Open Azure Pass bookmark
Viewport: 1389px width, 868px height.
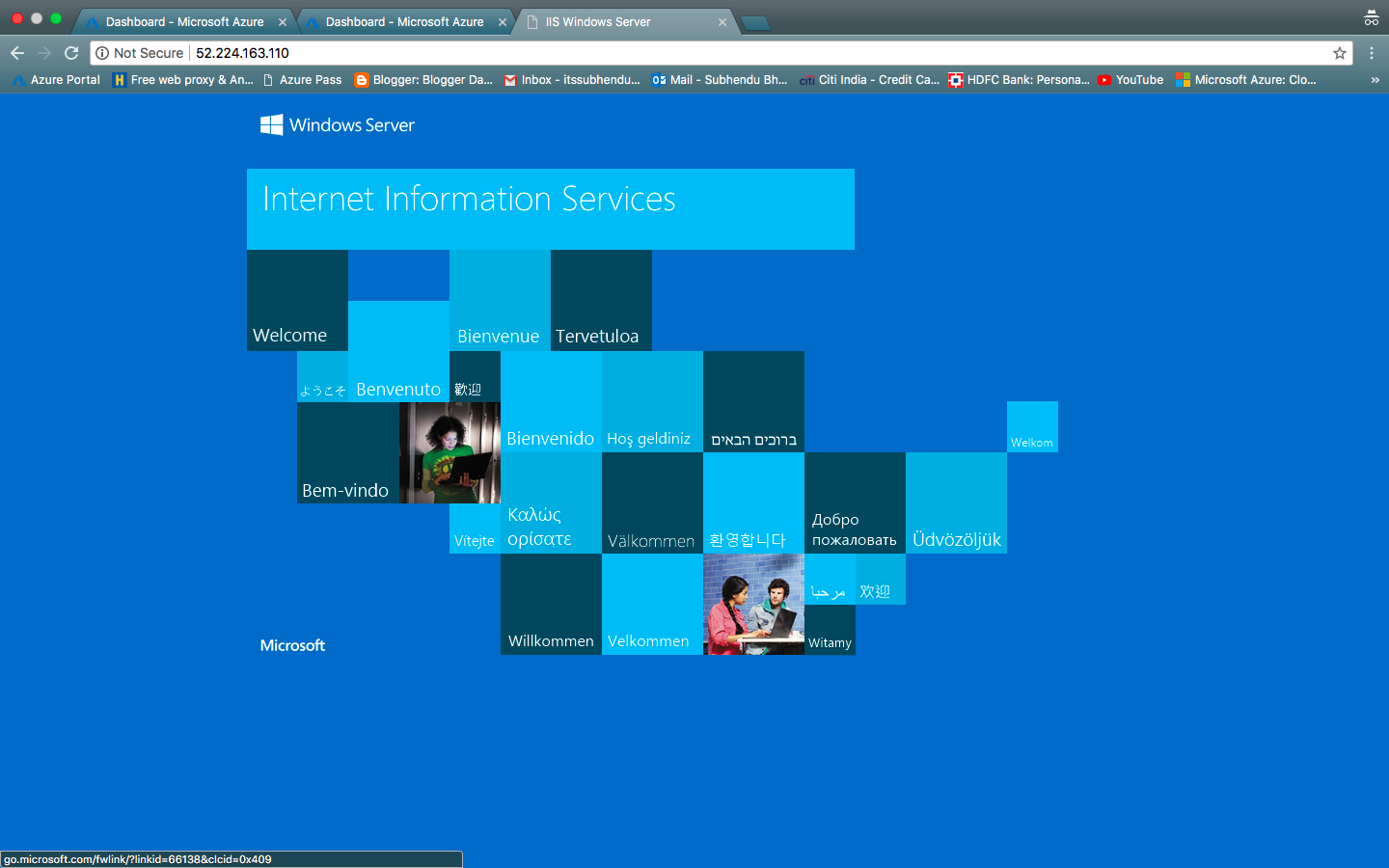302,80
